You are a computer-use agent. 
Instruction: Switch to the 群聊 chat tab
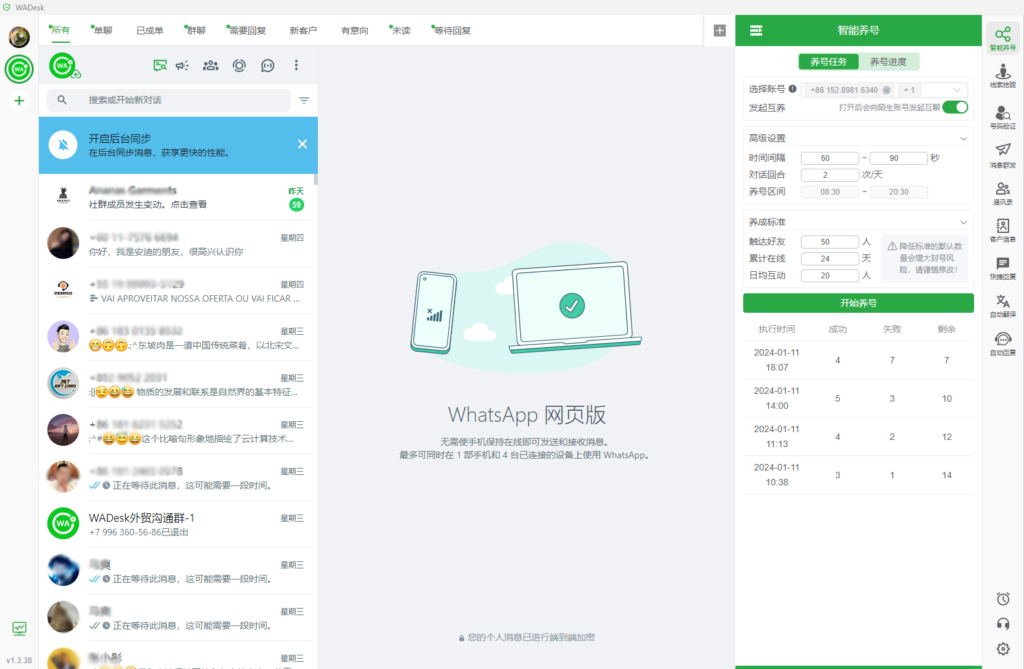[x=196, y=30]
